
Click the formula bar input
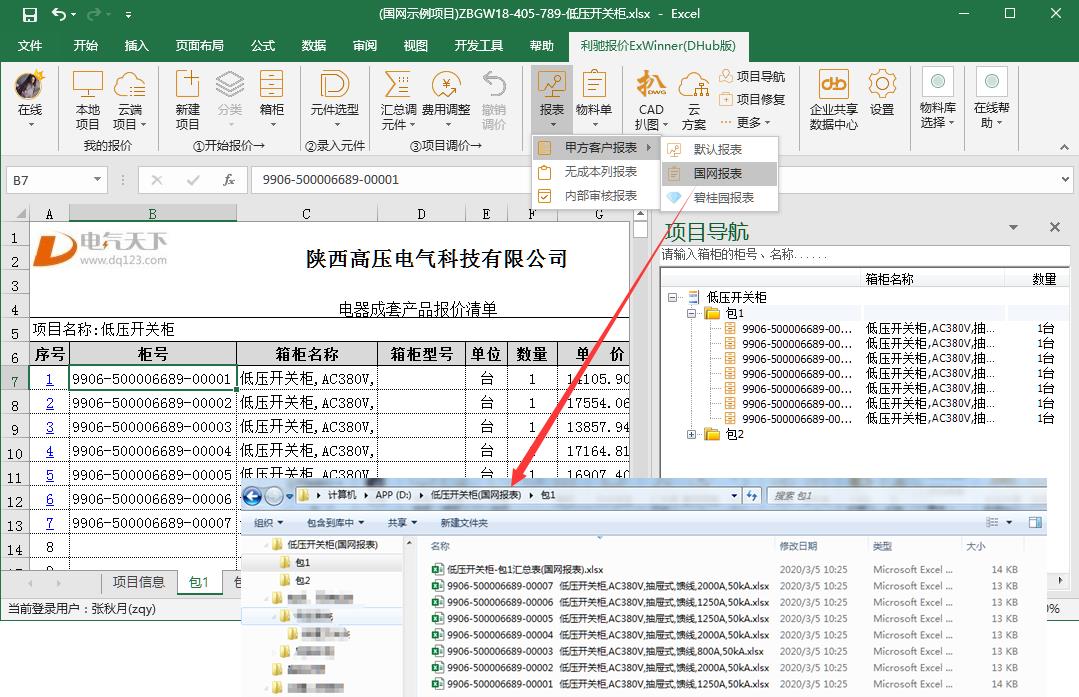click(652, 180)
